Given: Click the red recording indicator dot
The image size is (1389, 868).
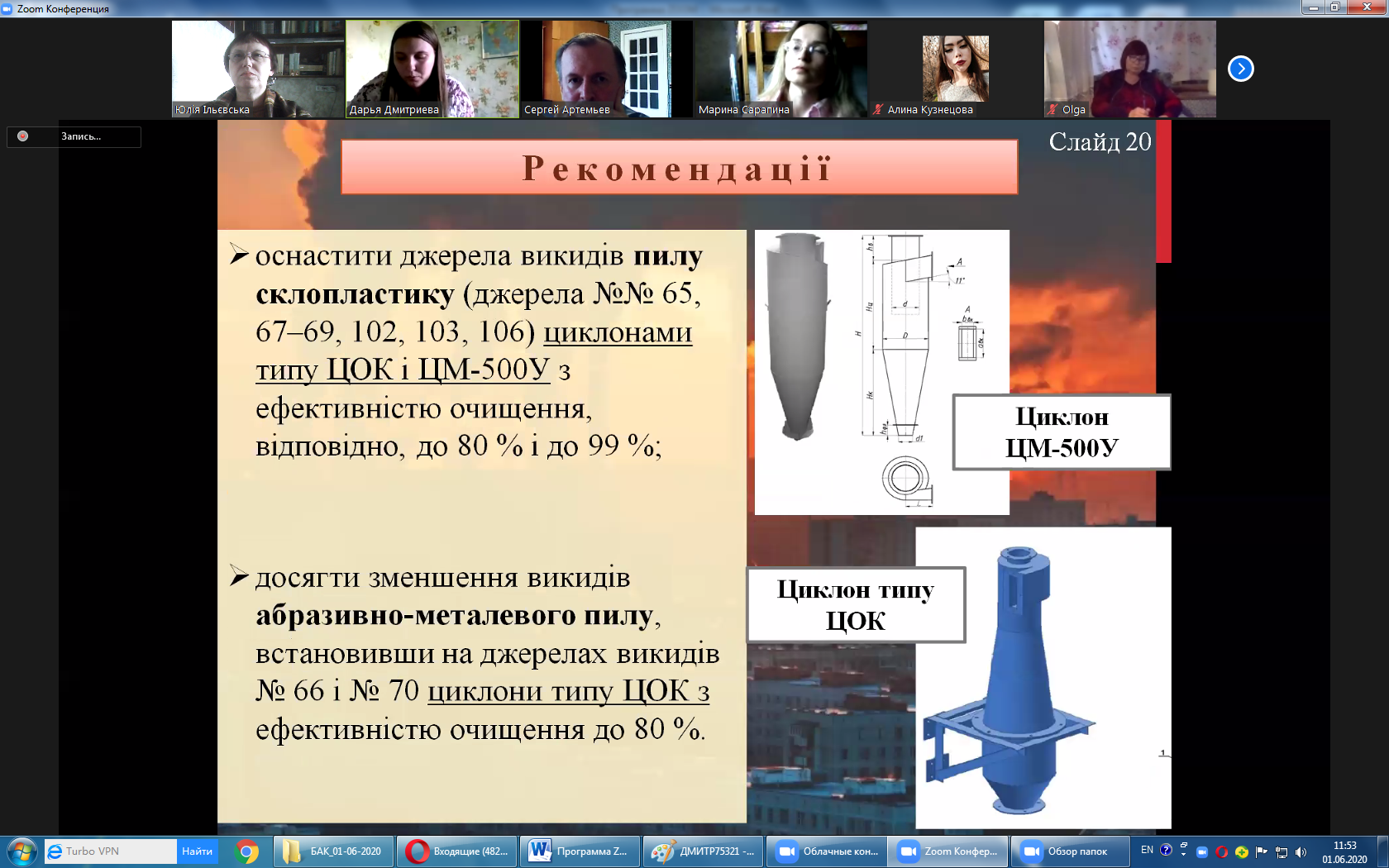Looking at the screenshot, I should click(23, 136).
